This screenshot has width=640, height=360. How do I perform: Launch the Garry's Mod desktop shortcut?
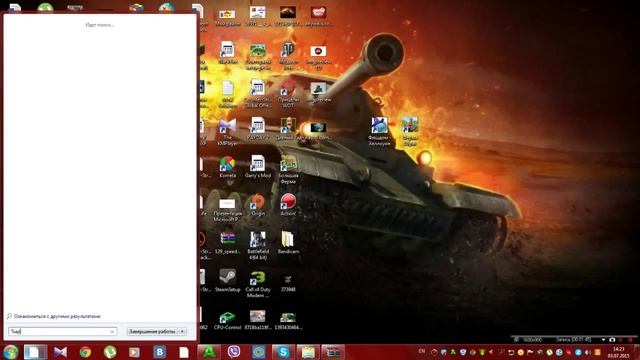point(258,167)
